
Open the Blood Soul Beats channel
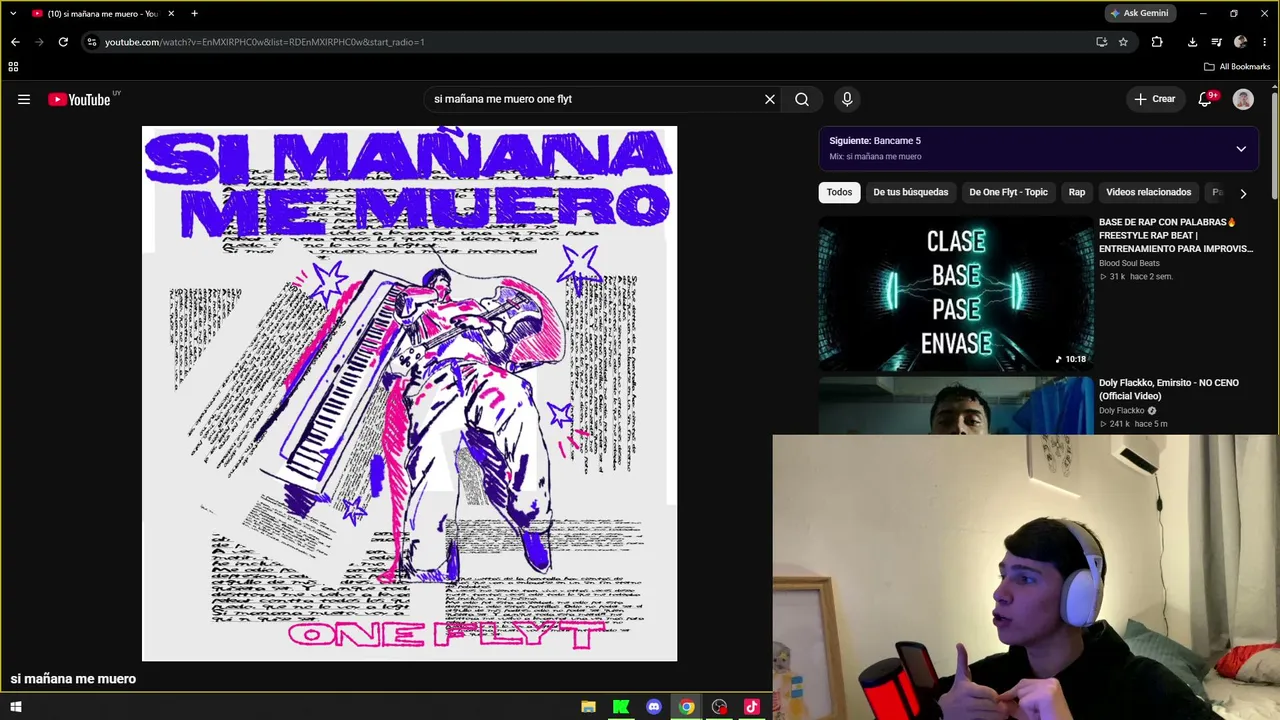click(x=1129, y=263)
